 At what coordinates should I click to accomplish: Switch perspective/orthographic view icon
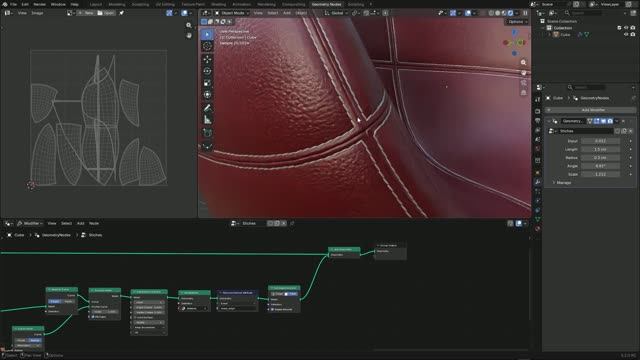(x=523, y=93)
